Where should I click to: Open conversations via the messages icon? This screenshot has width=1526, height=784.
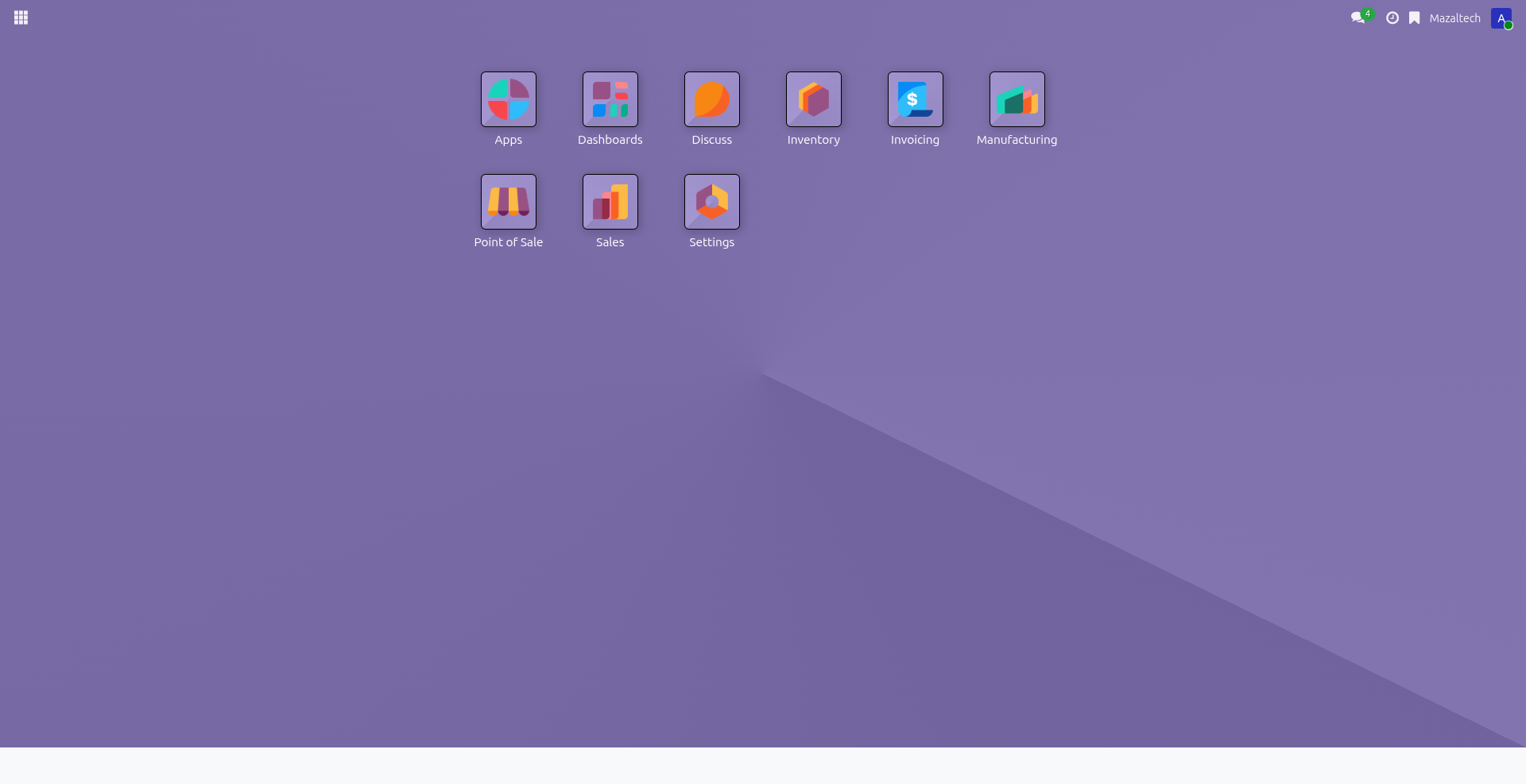pos(1358,17)
